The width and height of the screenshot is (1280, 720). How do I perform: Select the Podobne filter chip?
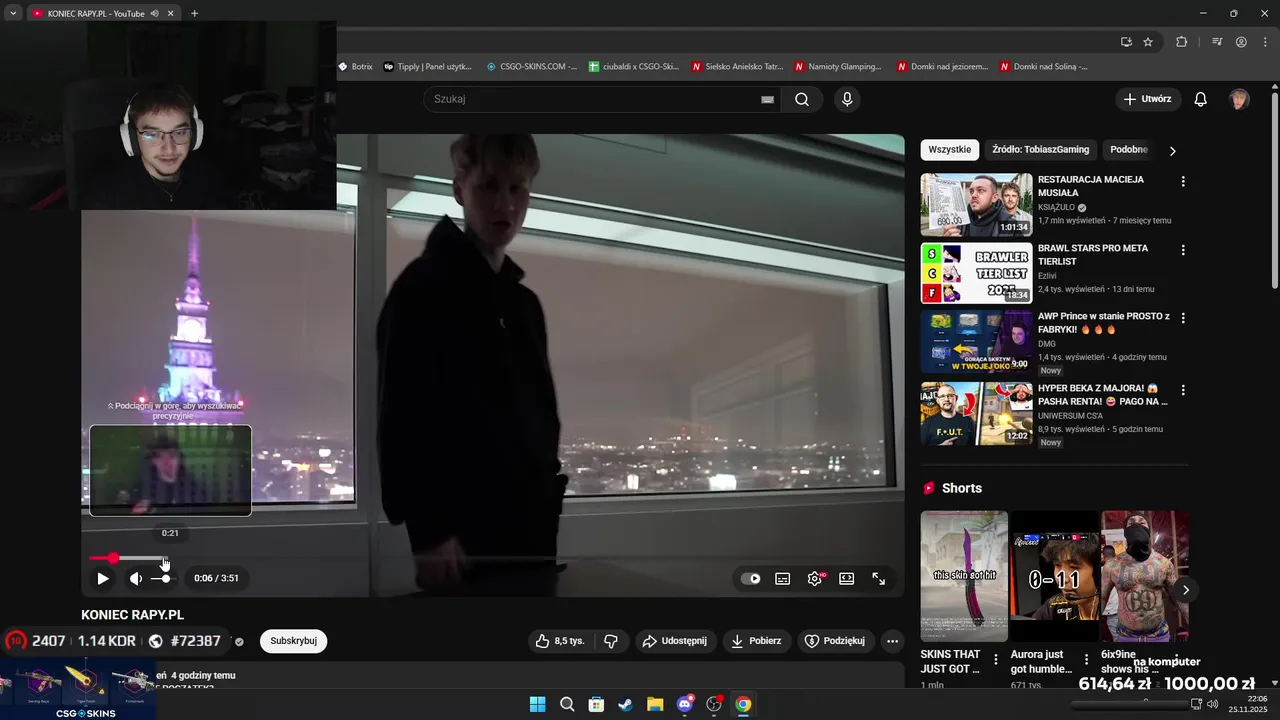click(1129, 149)
